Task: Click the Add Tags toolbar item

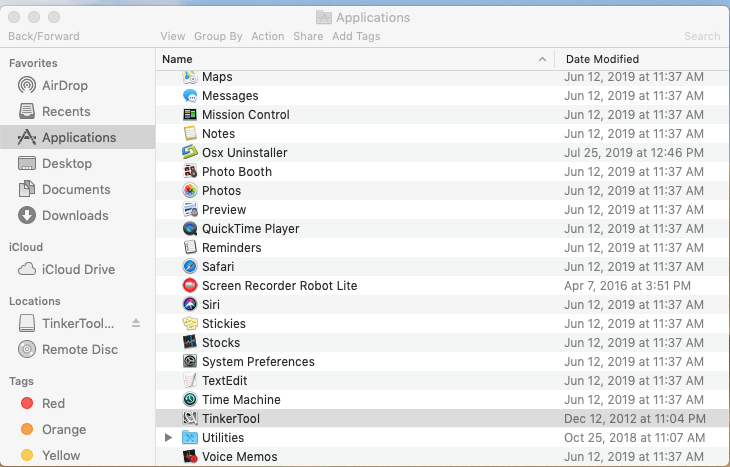Action: (356, 36)
